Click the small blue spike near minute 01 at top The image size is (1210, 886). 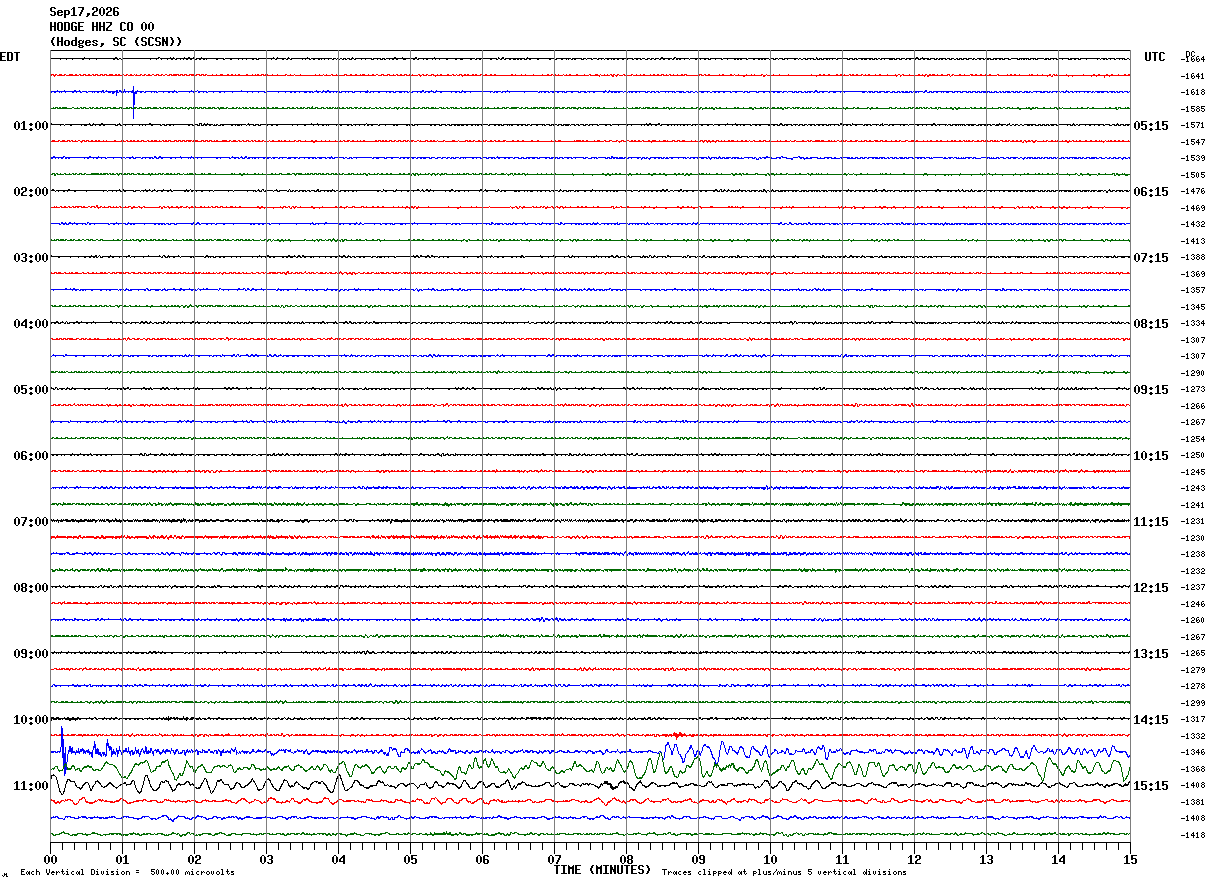[134, 103]
